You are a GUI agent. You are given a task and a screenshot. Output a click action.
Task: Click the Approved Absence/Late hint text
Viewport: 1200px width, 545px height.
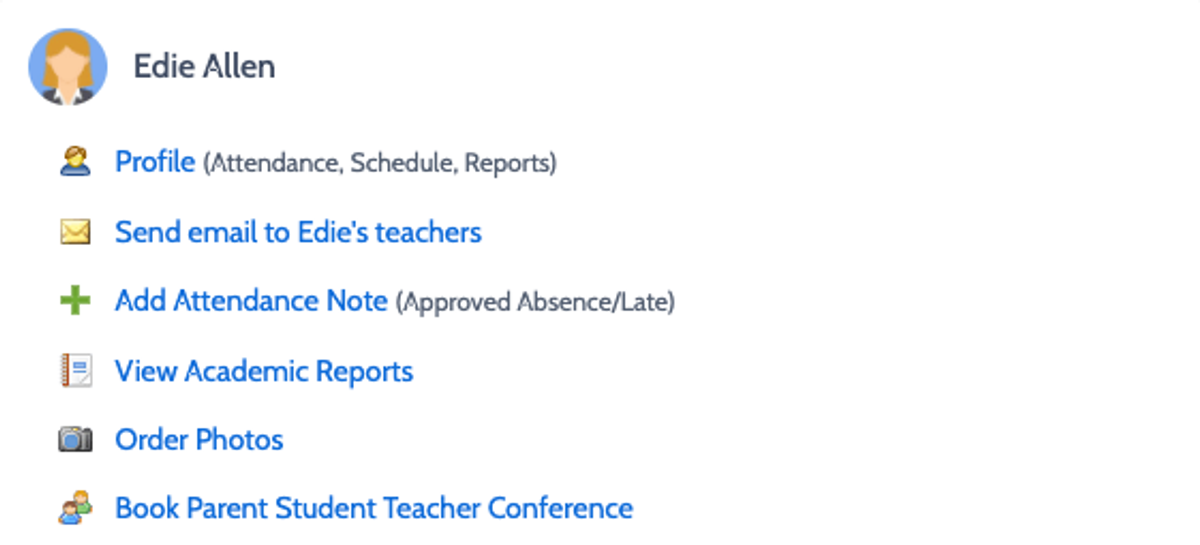pos(535,302)
